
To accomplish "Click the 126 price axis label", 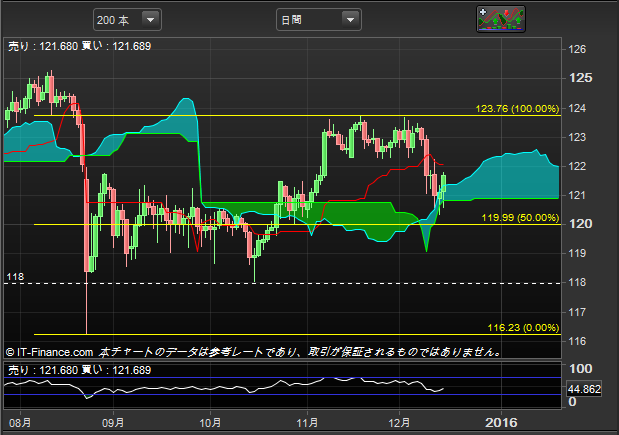I will pos(577,49).
